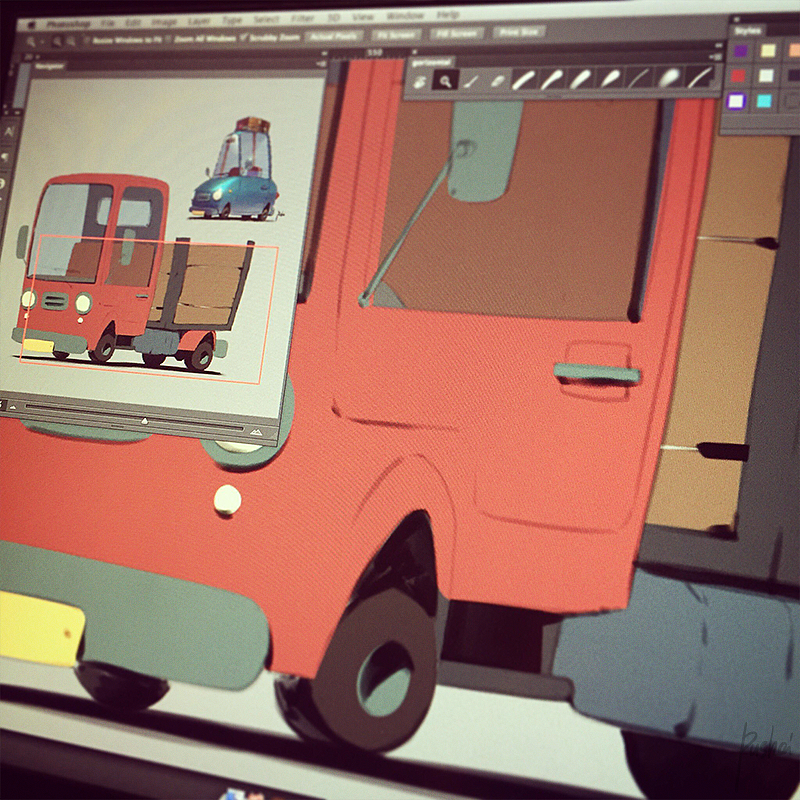Viewport: 800px width, 800px height.
Task: Select the Brush tool in tool panel
Action: coord(471,81)
